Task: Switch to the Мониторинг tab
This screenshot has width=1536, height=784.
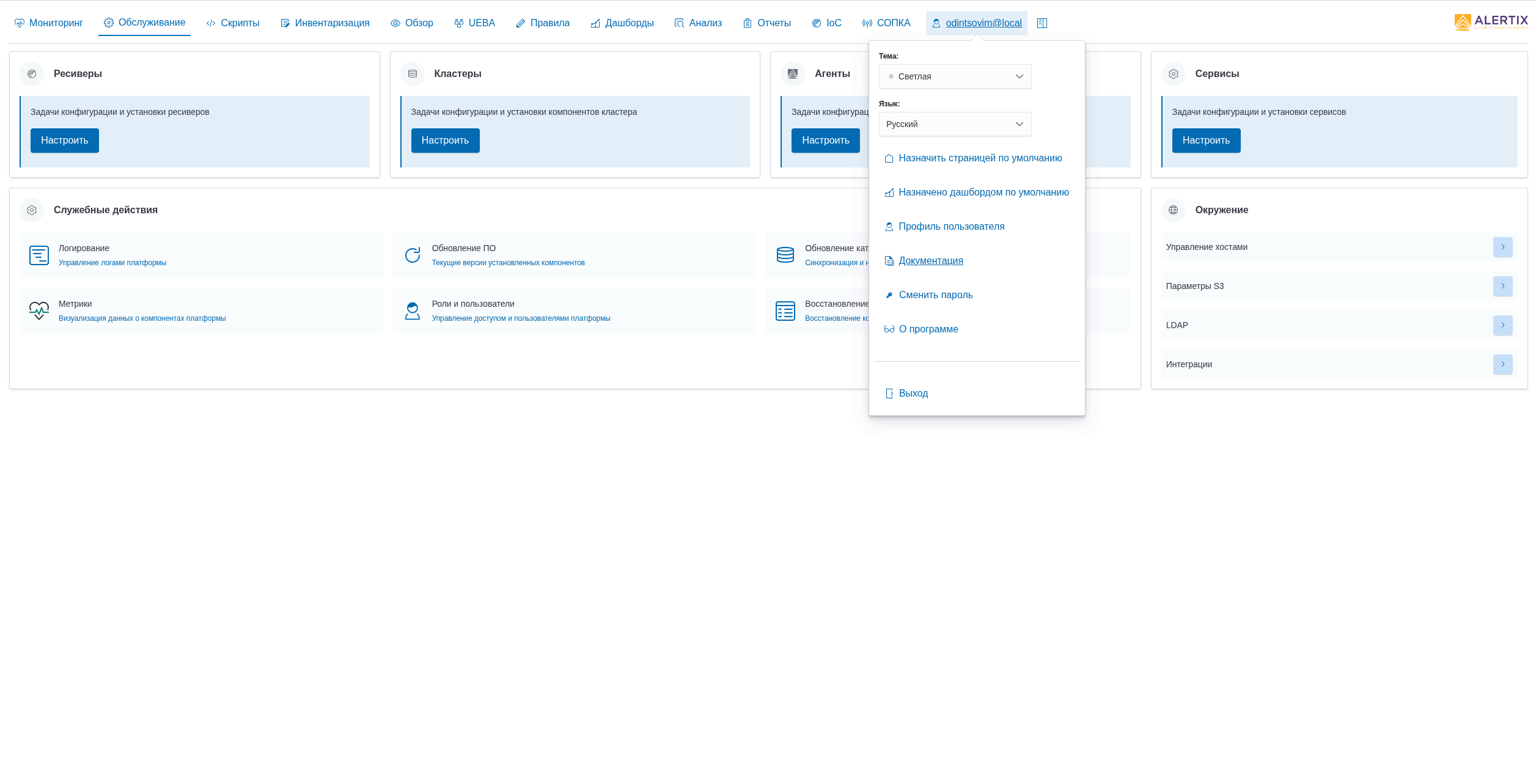Action: coord(49,23)
